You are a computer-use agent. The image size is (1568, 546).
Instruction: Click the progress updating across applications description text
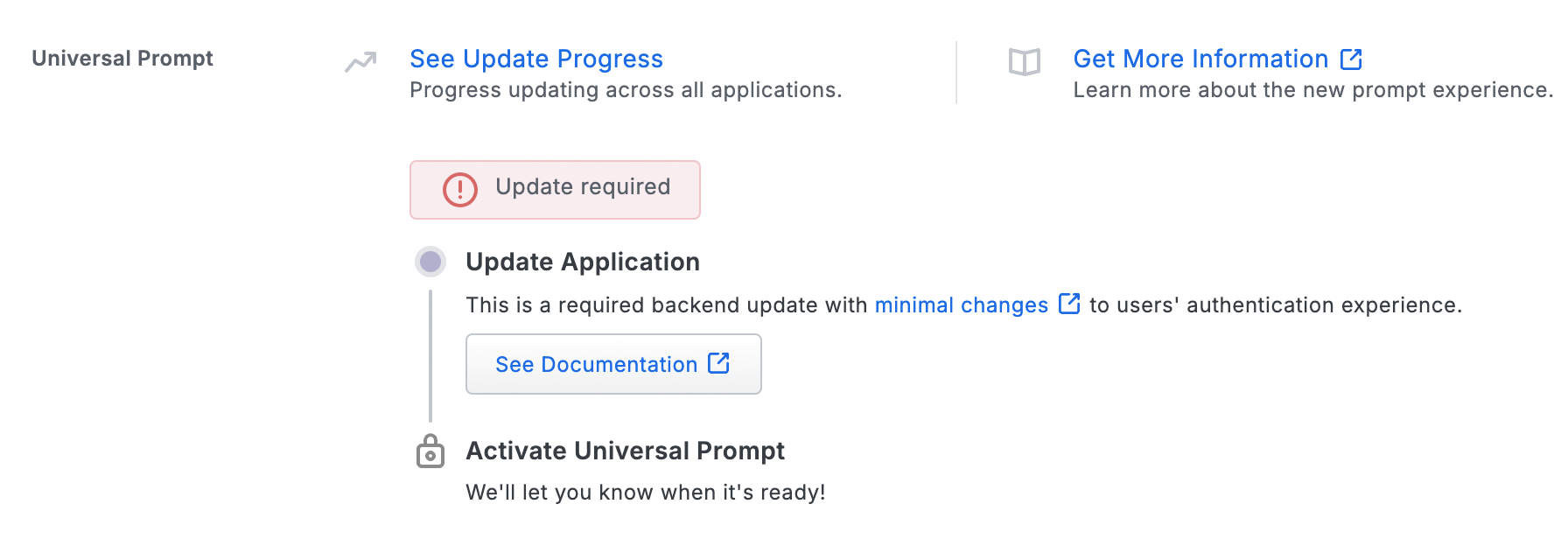point(626,89)
